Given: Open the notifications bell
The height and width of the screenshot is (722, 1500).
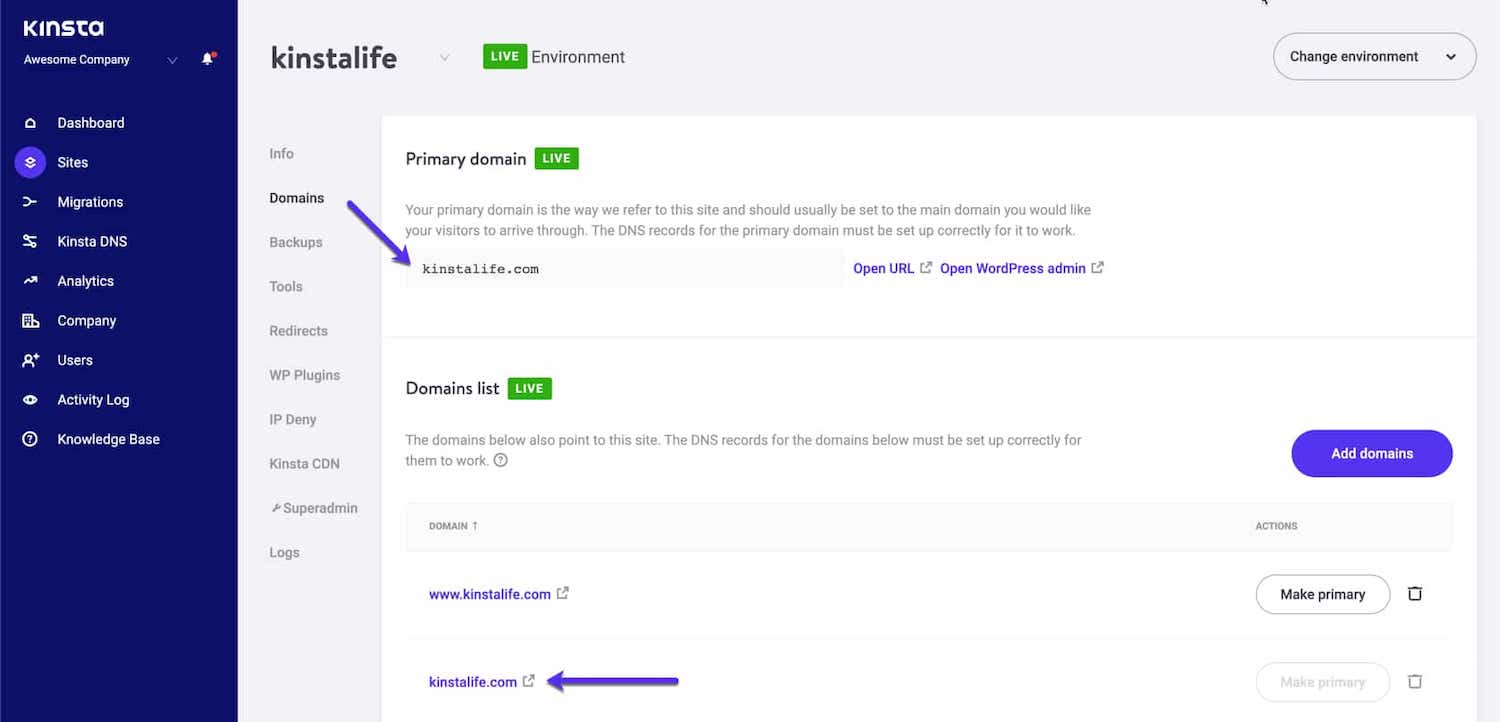Looking at the screenshot, I should [208, 58].
